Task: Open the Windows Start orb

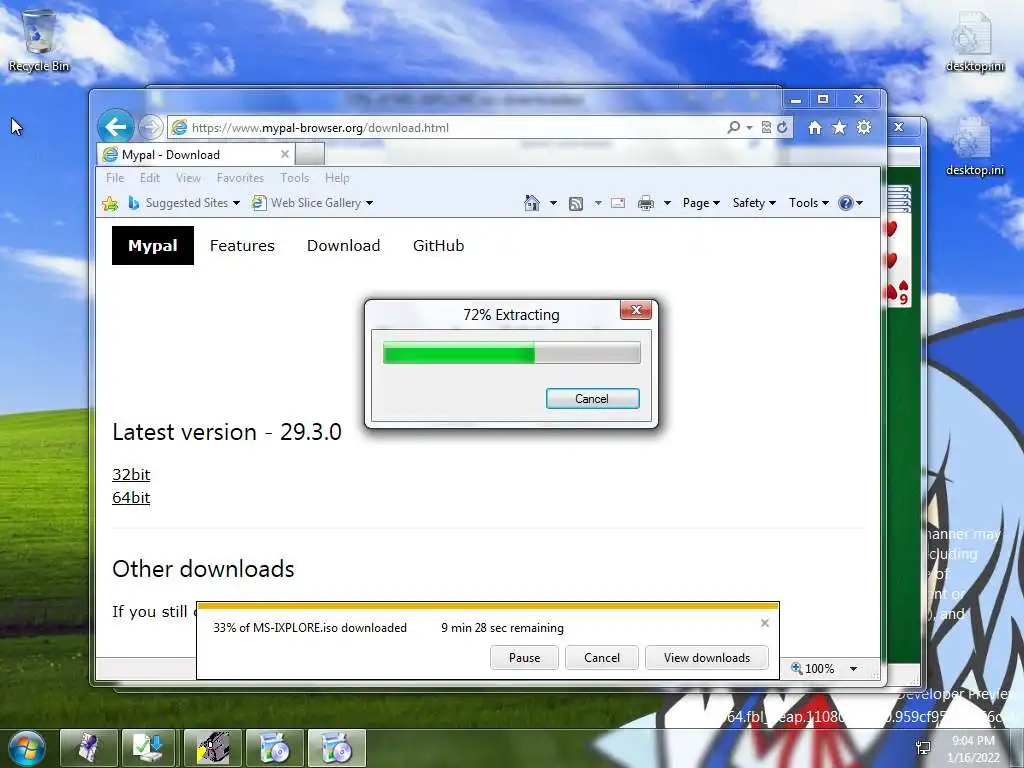Action: 27,748
